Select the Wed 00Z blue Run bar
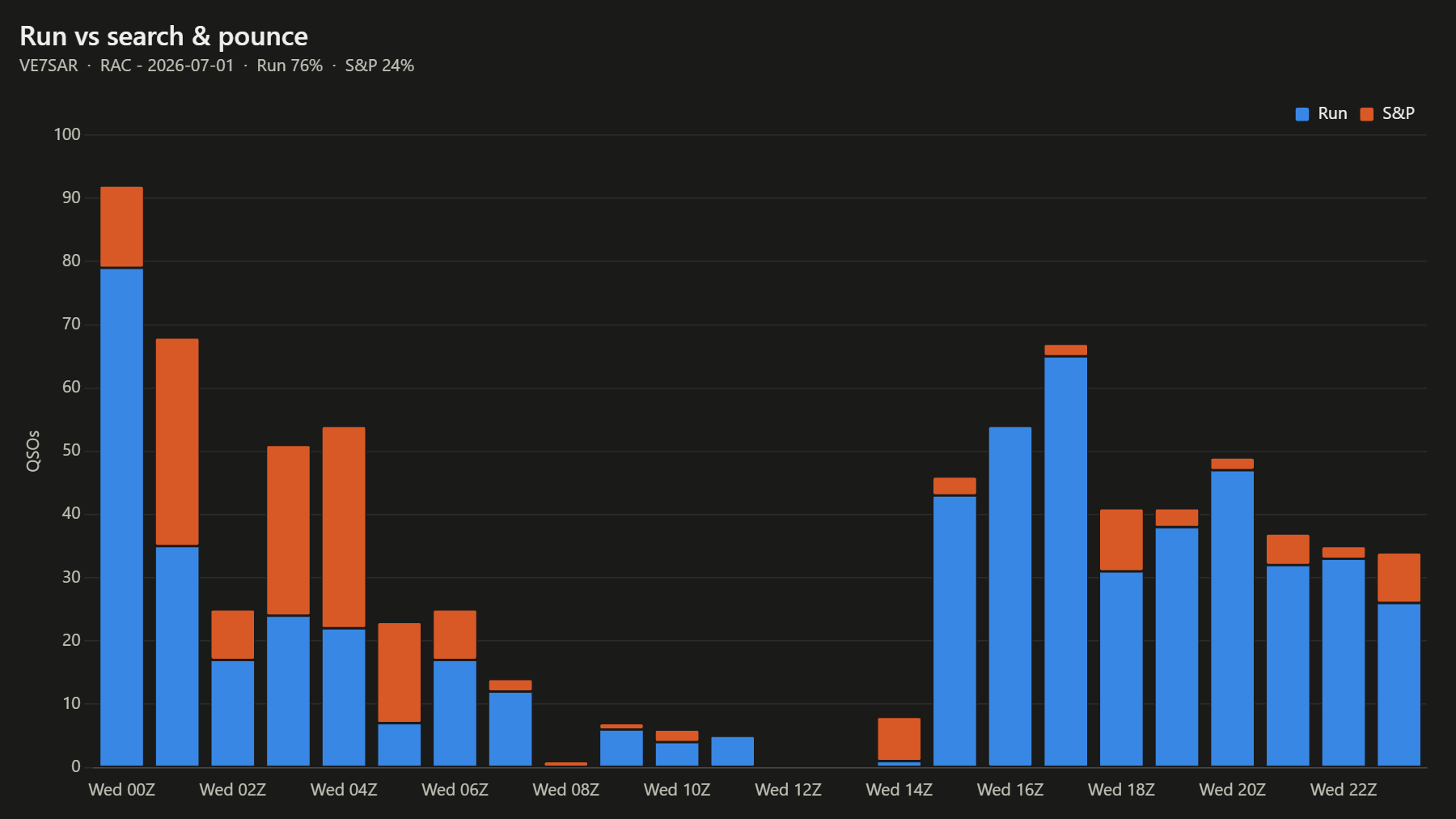Image resolution: width=1456 pixels, height=819 pixels. [121, 517]
